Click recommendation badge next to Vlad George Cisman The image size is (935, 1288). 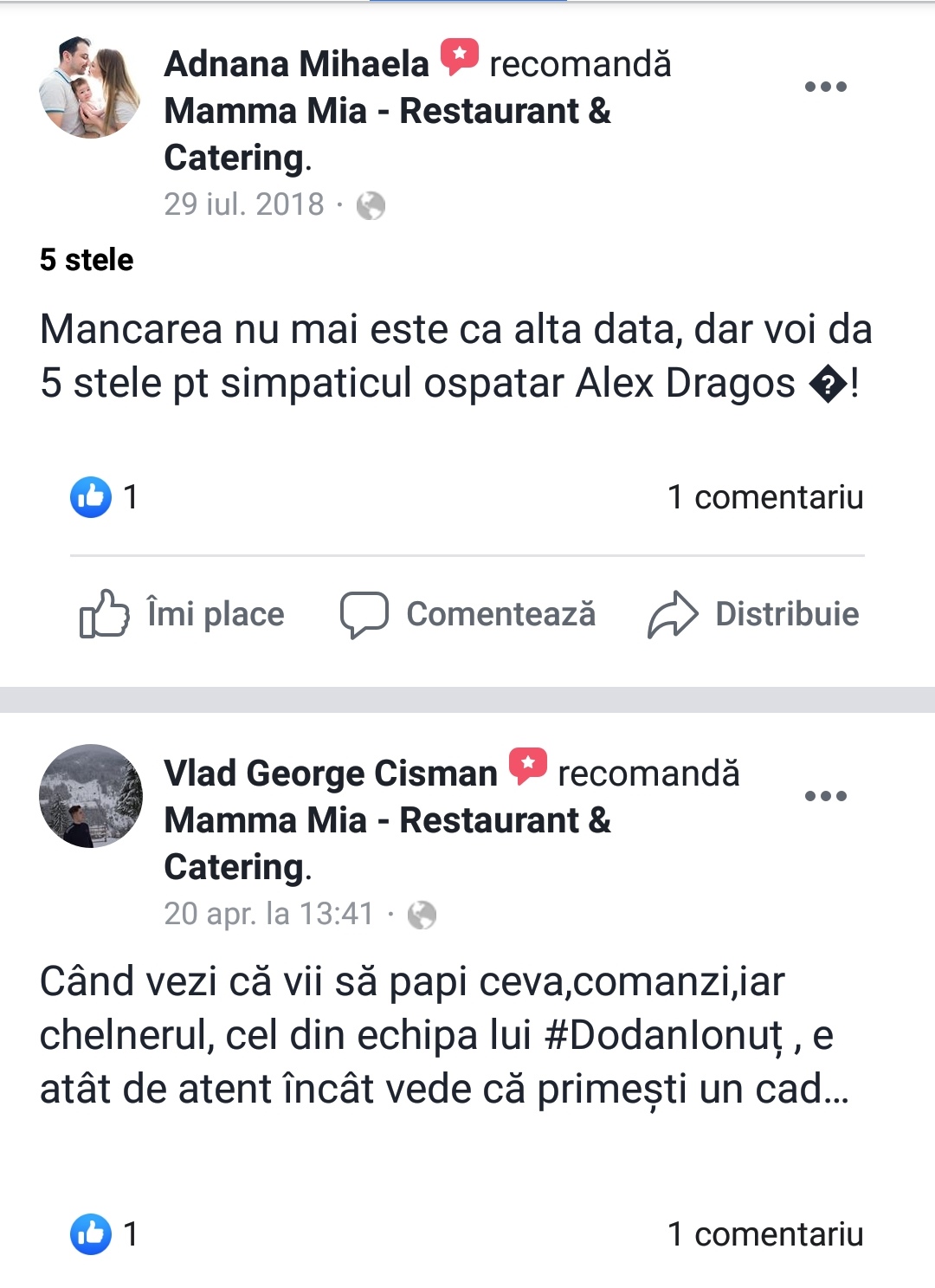[527, 767]
